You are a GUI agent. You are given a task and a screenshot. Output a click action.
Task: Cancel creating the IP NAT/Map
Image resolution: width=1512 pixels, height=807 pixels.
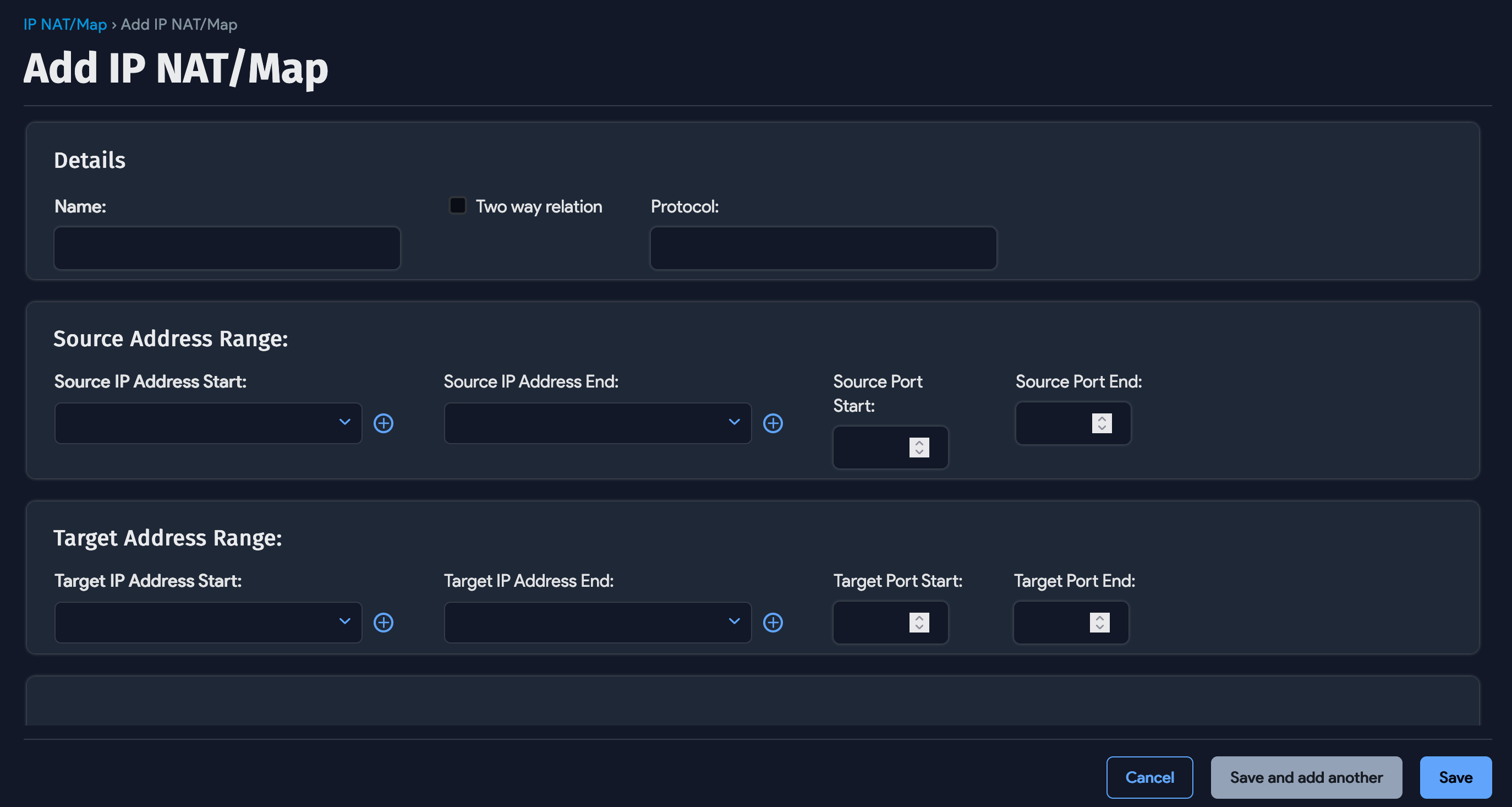point(1149,778)
